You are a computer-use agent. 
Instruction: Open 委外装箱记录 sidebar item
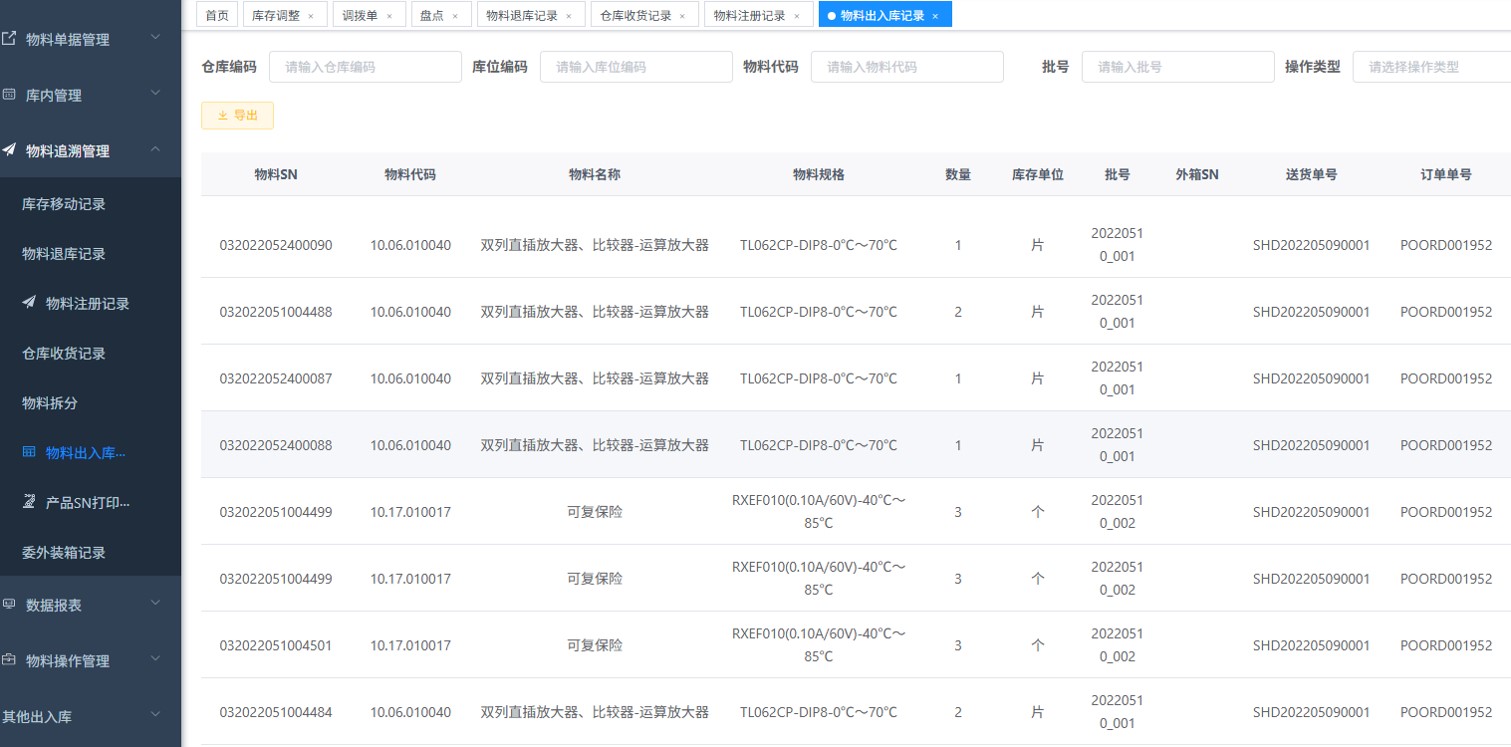pyautogui.click(x=64, y=552)
